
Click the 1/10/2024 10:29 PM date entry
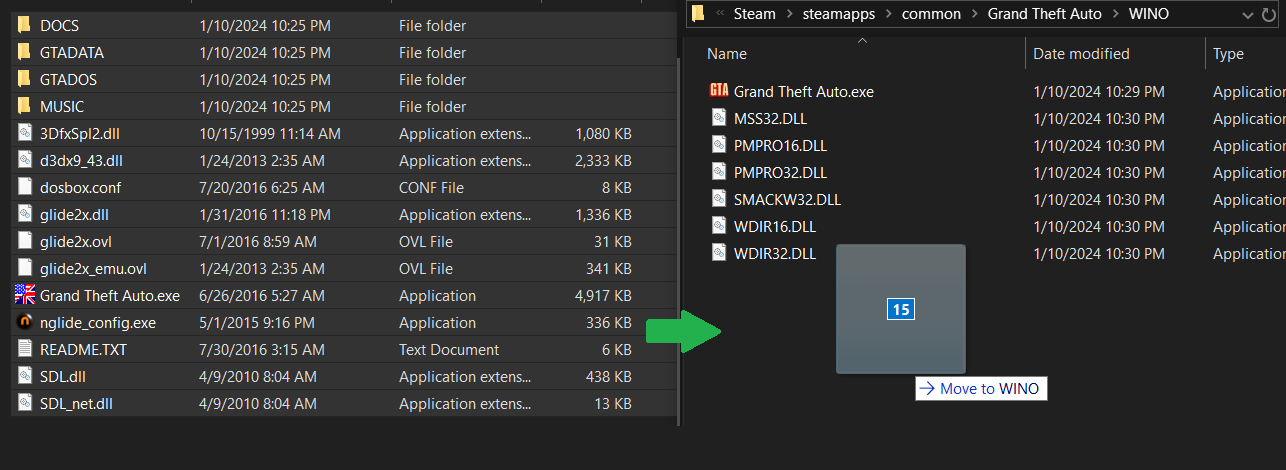click(x=1098, y=91)
